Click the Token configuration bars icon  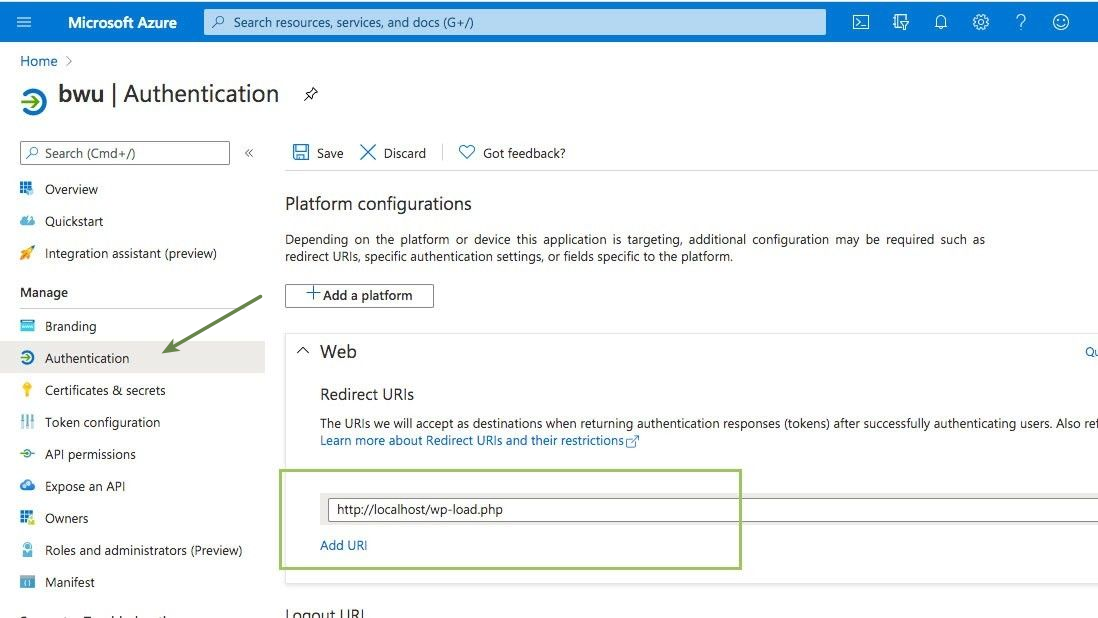27,421
